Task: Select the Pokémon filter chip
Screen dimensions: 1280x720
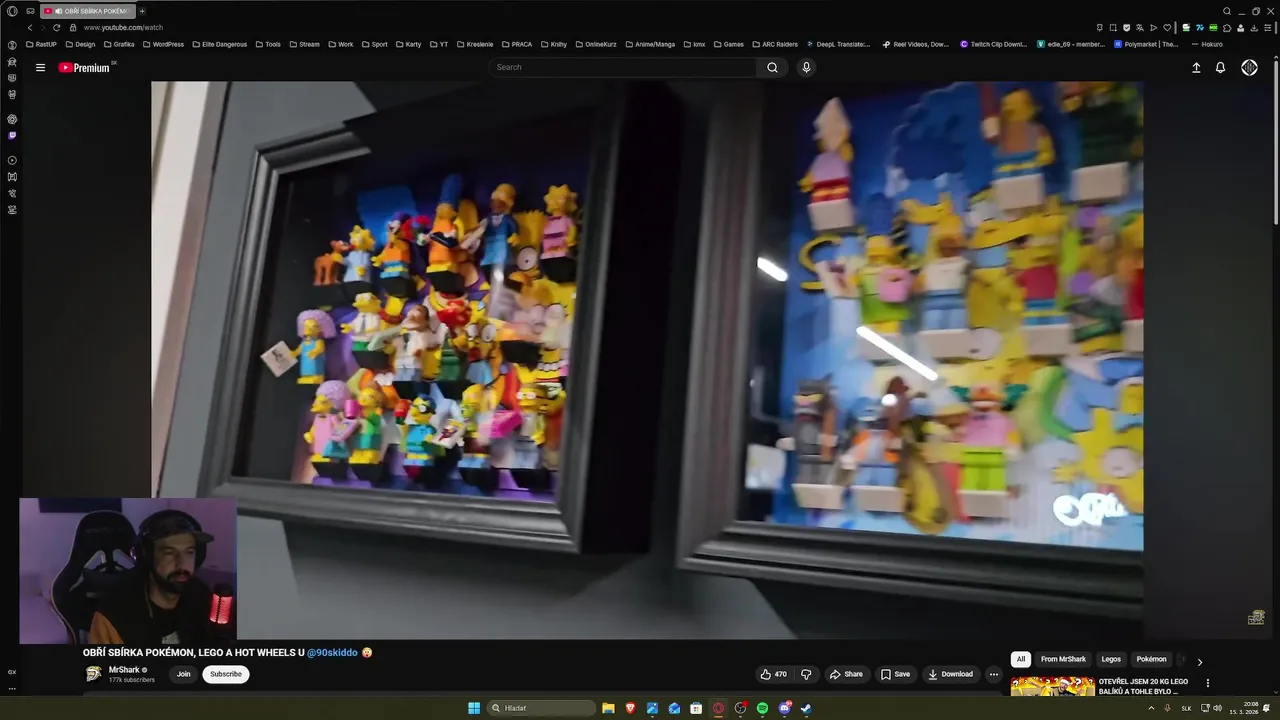Action: tap(1151, 659)
